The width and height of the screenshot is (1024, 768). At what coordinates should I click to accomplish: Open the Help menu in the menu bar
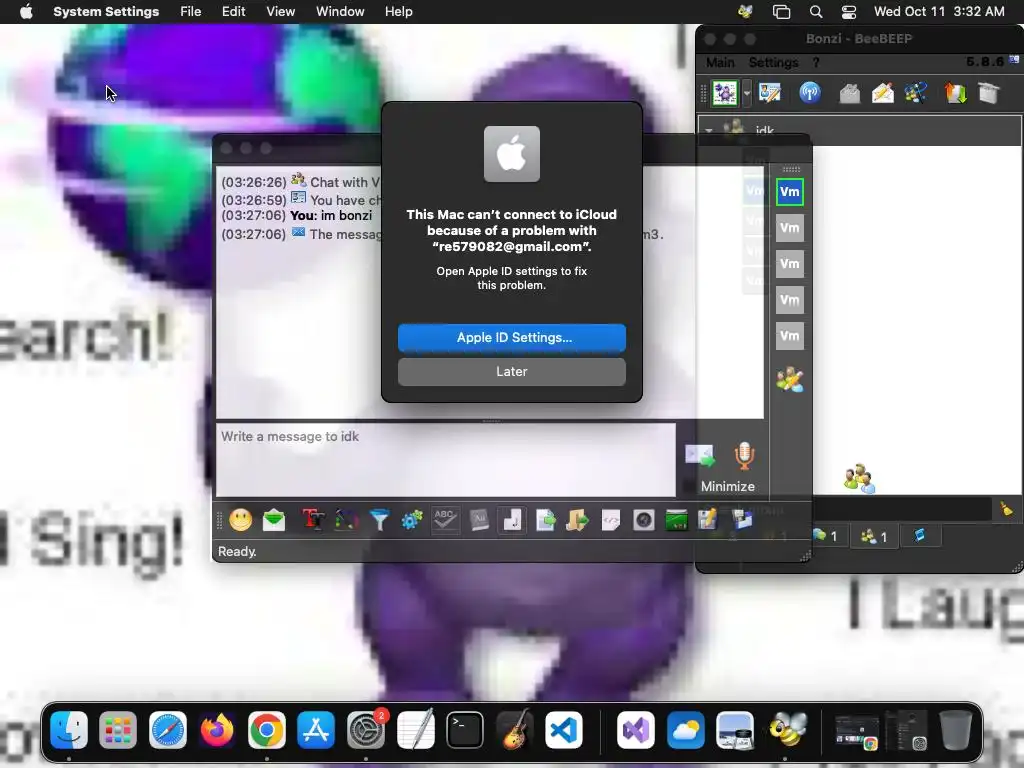(x=398, y=12)
